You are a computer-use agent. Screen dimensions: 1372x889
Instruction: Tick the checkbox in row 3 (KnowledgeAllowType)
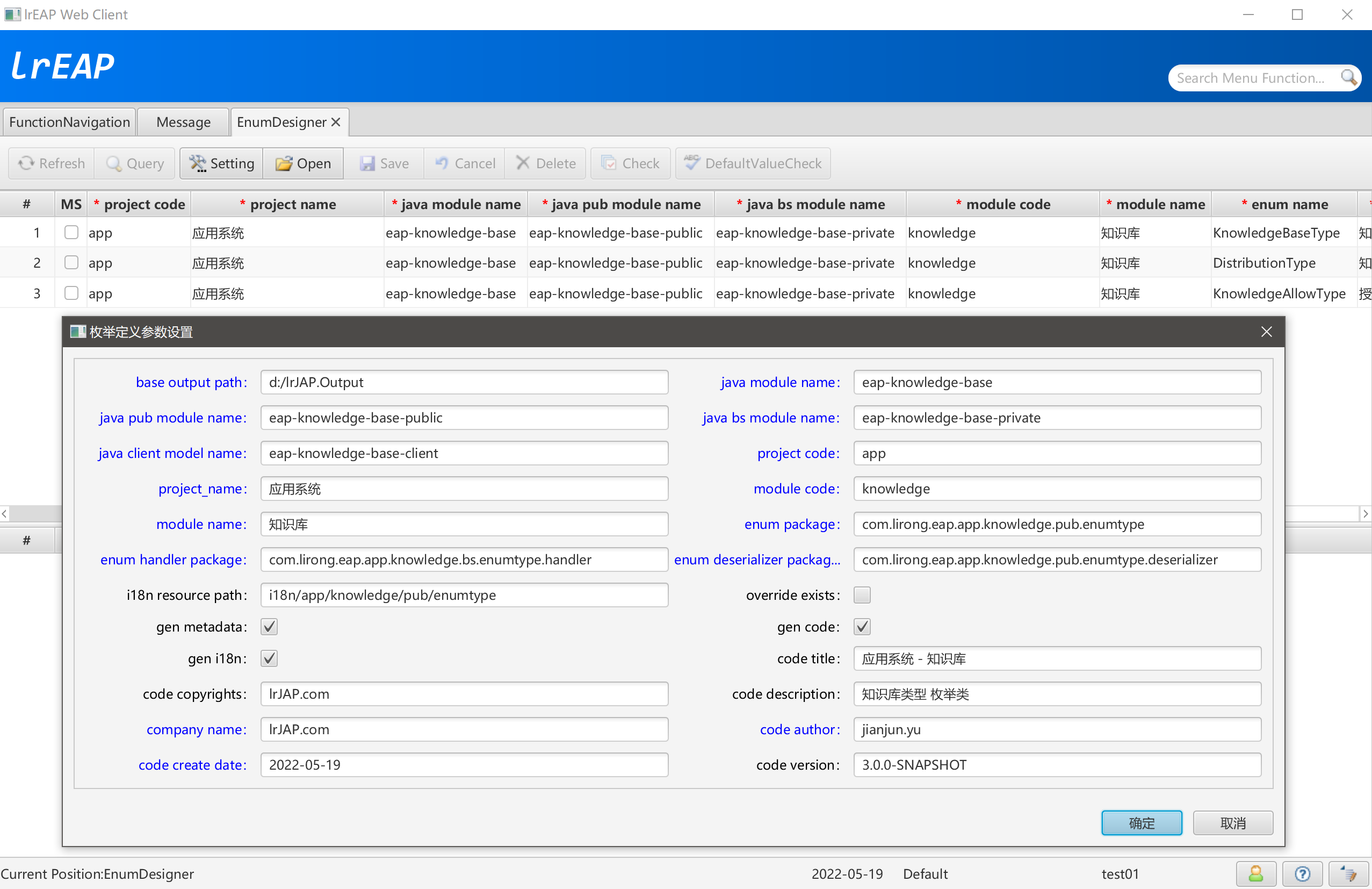[x=71, y=293]
